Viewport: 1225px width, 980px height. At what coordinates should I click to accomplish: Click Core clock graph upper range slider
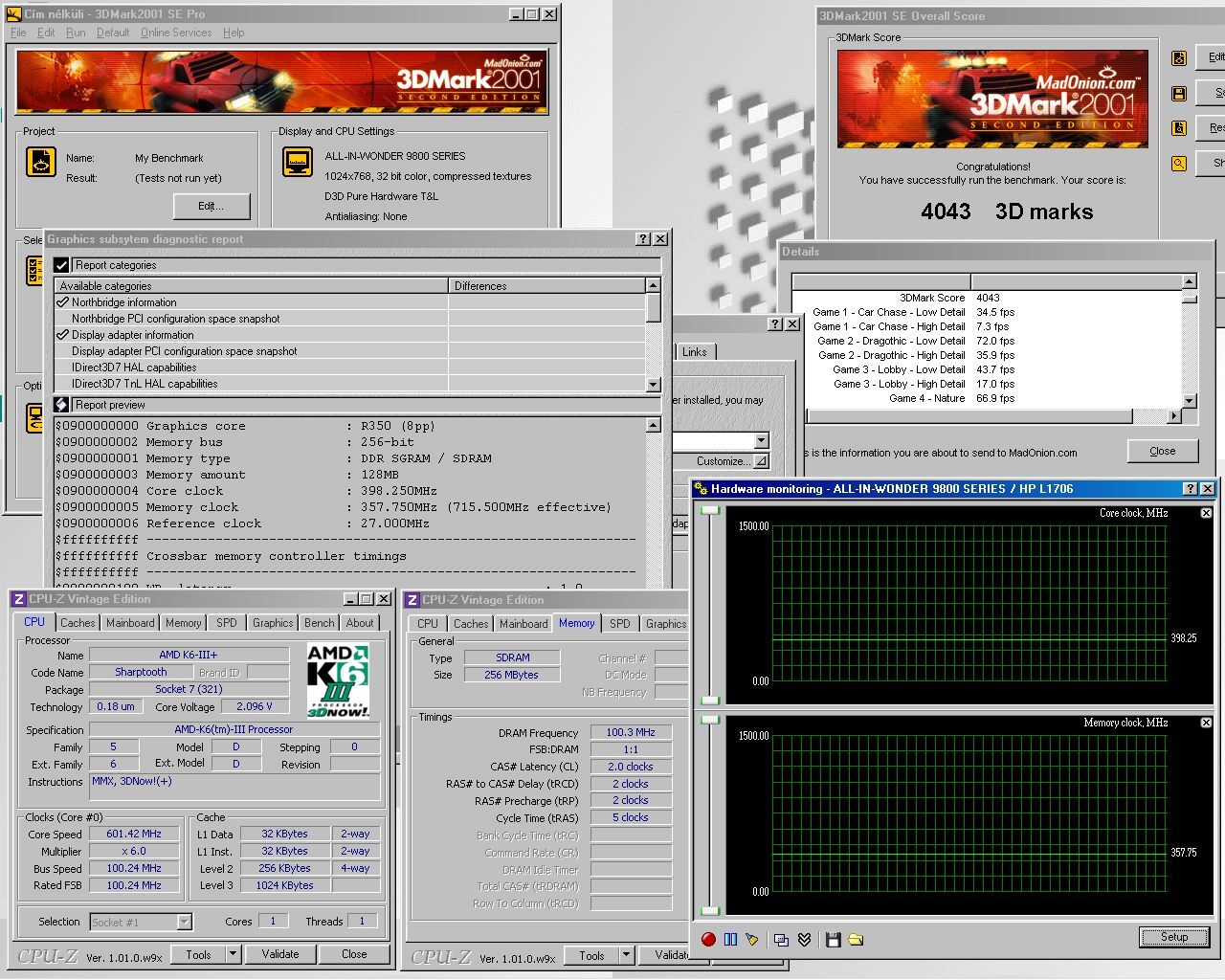pos(710,510)
